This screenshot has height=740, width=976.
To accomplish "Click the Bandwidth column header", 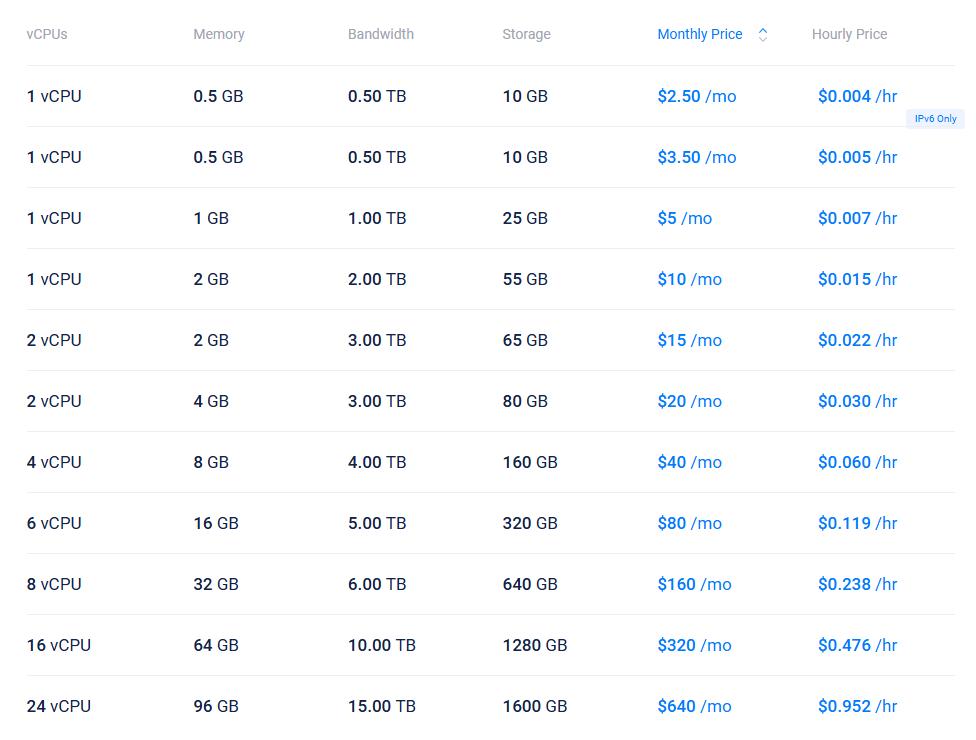I will point(381,34).
